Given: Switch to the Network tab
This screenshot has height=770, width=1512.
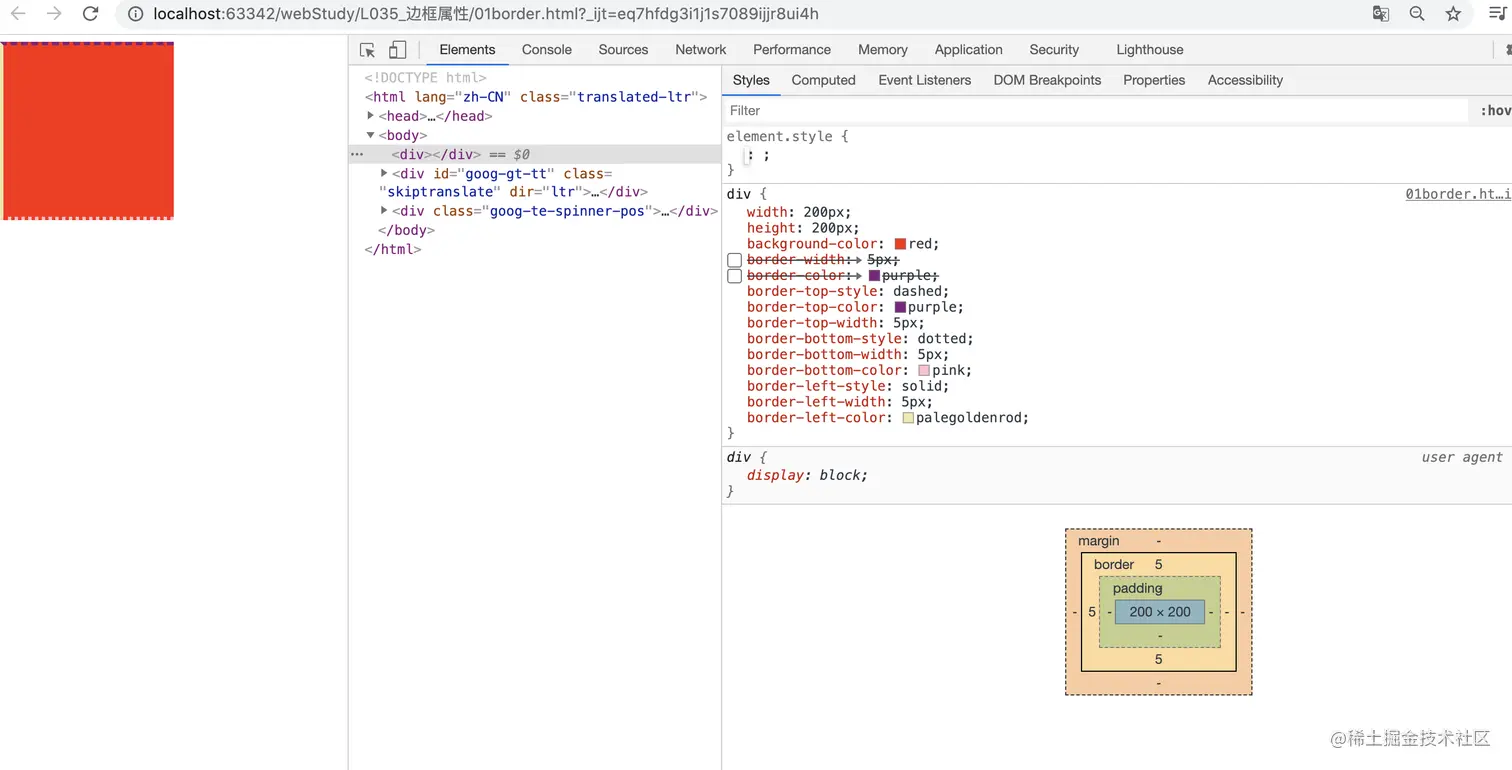Looking at the screenshot, I should pos(700,50).
